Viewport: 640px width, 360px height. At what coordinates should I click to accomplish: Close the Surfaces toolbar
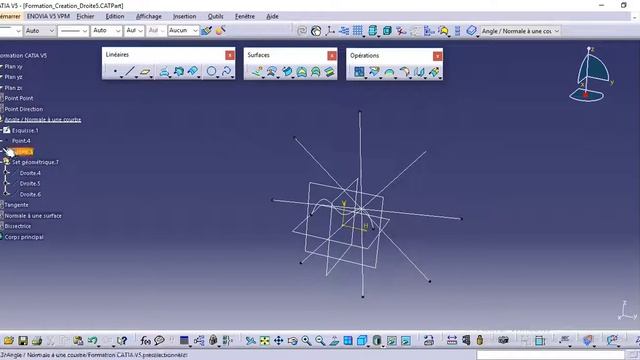click(x=332, y=55)
